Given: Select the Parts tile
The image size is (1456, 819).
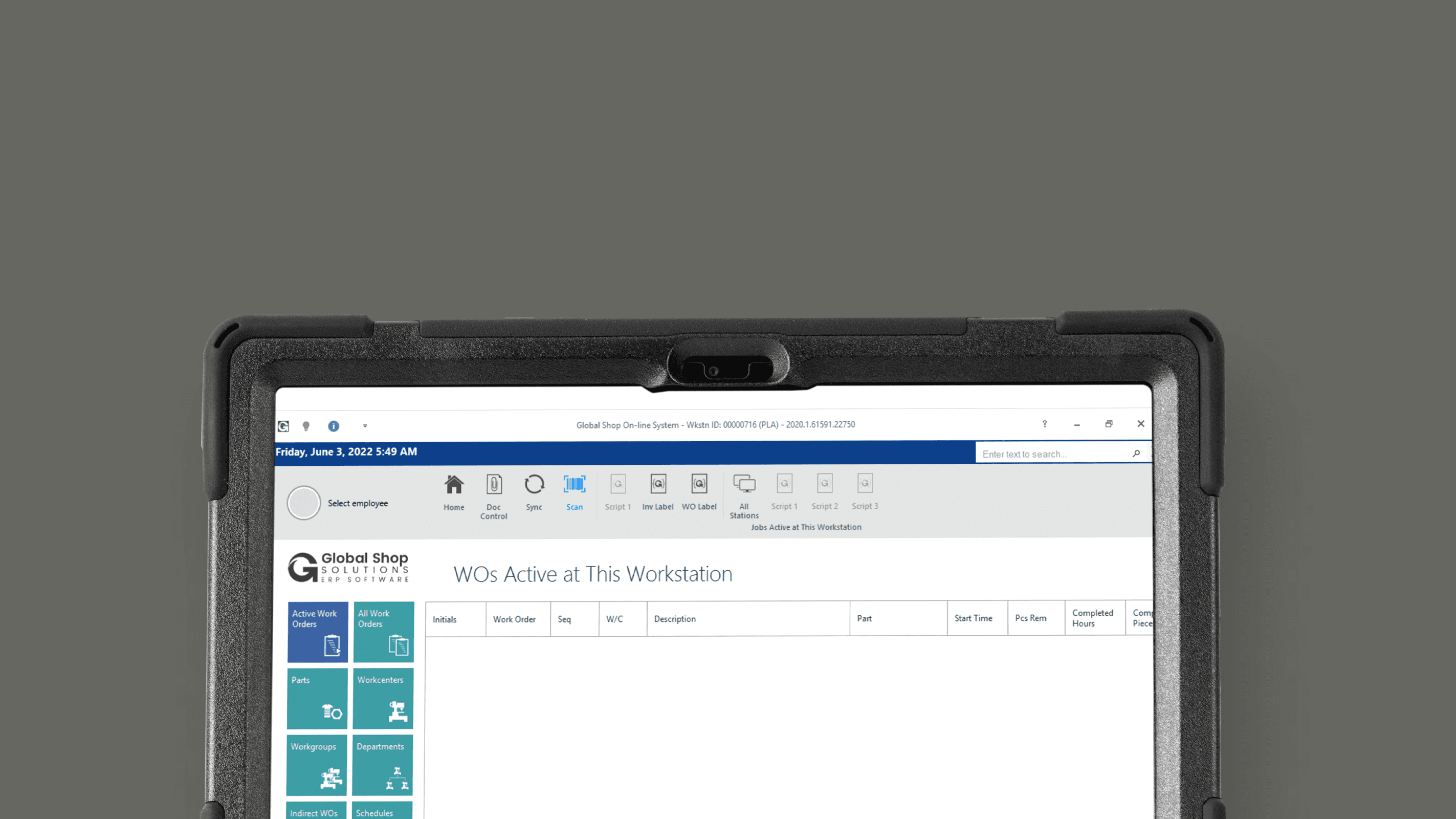Looking at the screenshot, I should 317,699.
